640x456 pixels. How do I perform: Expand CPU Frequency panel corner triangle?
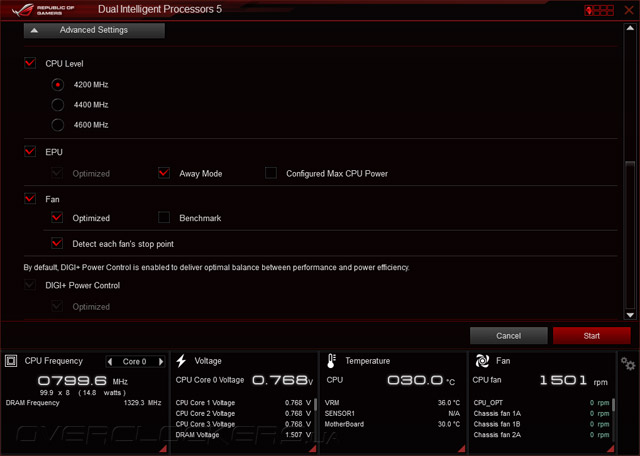tap(163, 449)
